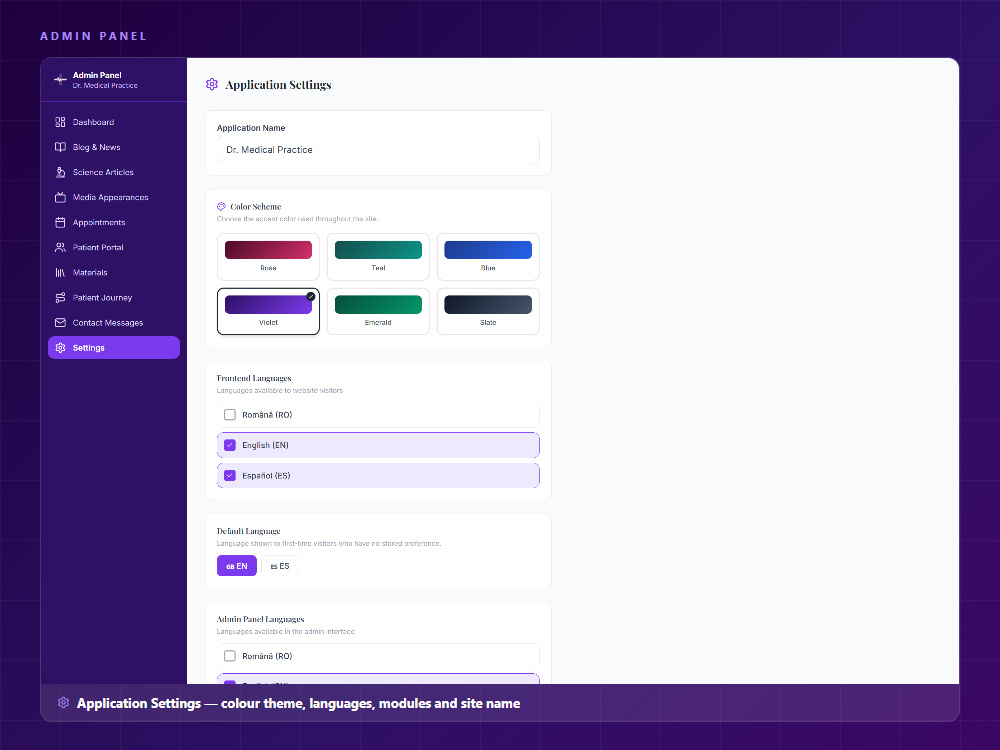This screenshot has width=1000, height=750.
Task: Click the Frontend Languages heading
Action: click(x=254, y=378)
